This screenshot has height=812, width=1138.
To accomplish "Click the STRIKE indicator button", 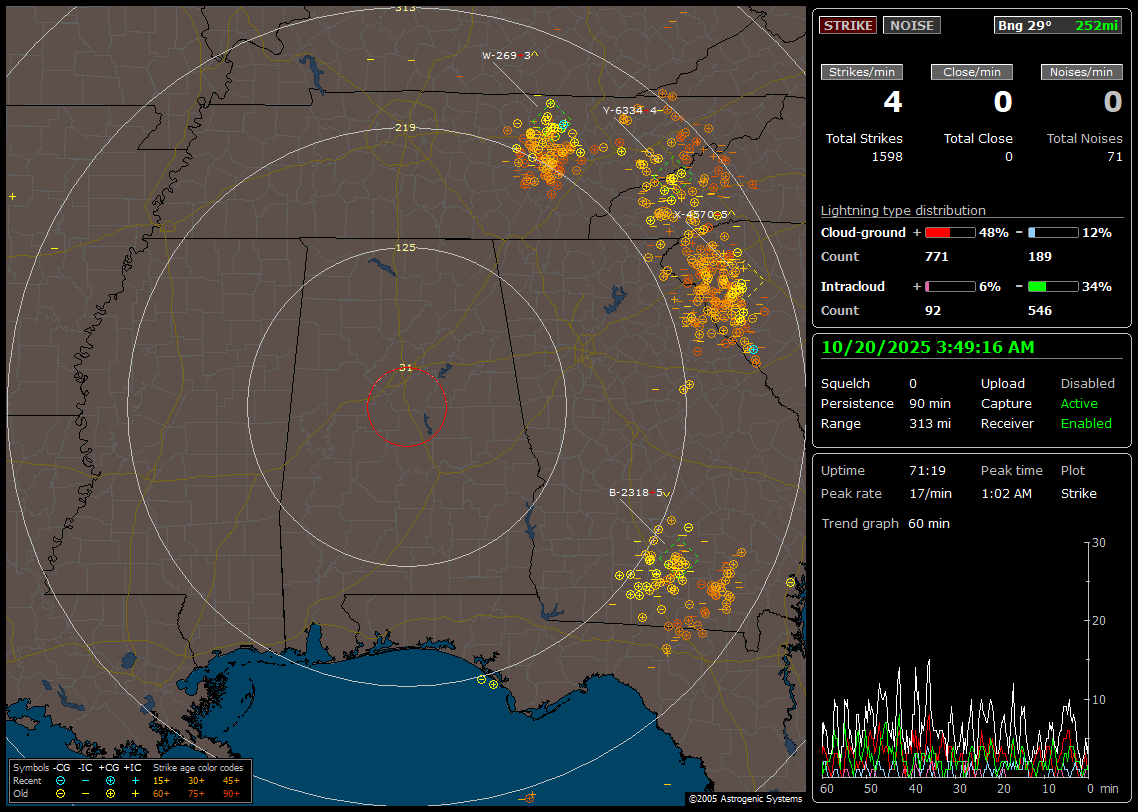I will tap(848, 25).
